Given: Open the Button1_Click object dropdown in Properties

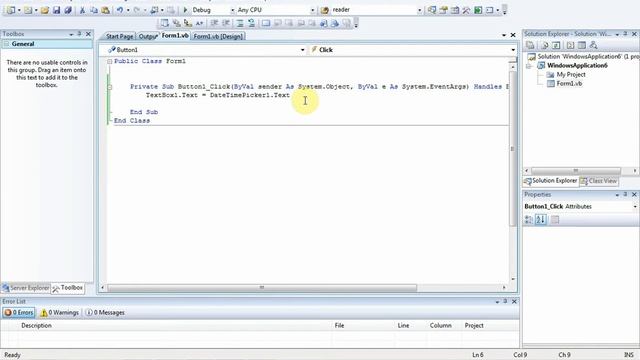Looking at the screenshot, I should click(x=635, y=207).
